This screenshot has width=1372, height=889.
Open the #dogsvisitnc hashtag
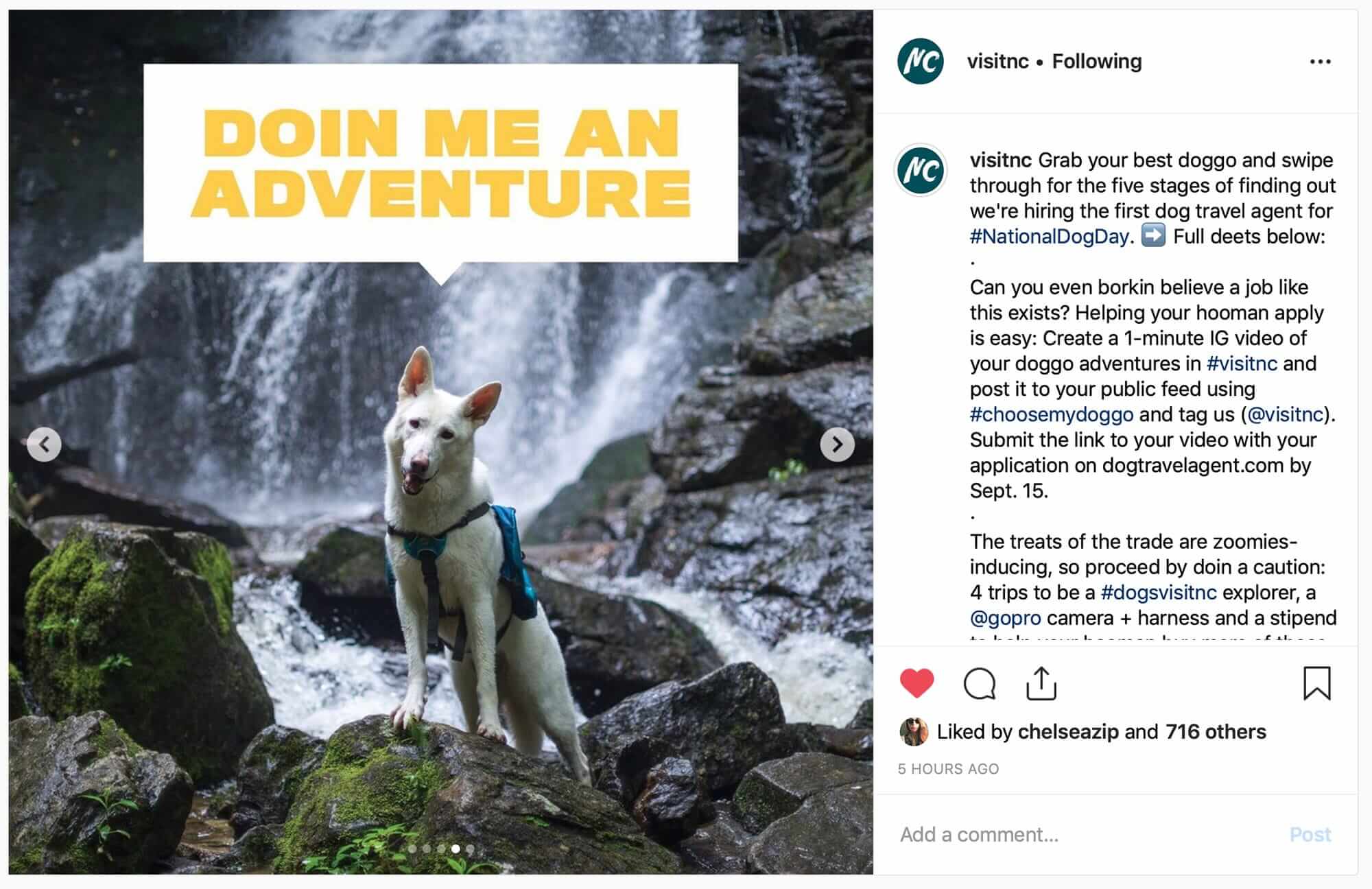pyautogui.click(x=1158, y=593)
